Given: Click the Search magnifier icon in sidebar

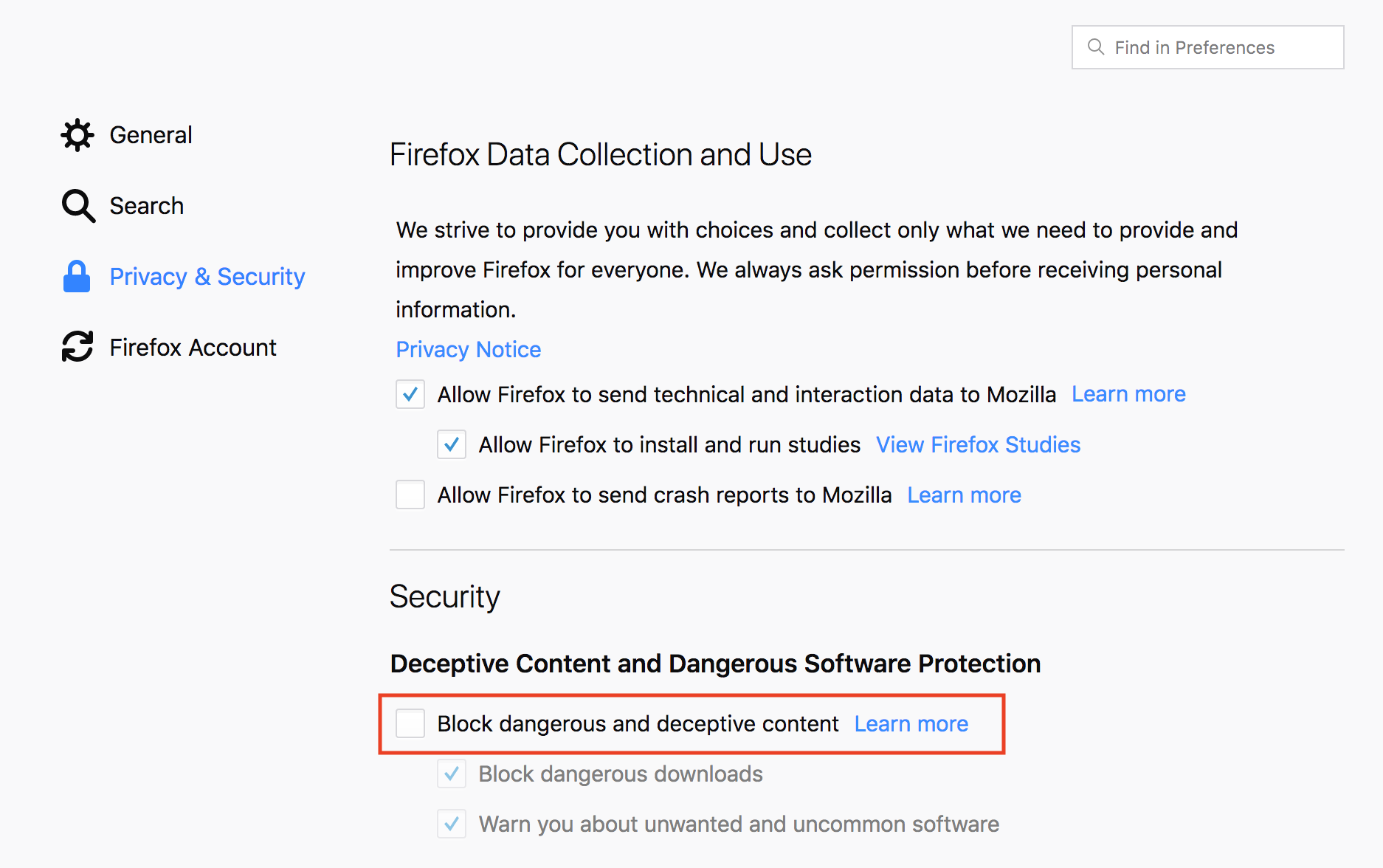Looking at the screenshot, I should [x=77, y=205].
